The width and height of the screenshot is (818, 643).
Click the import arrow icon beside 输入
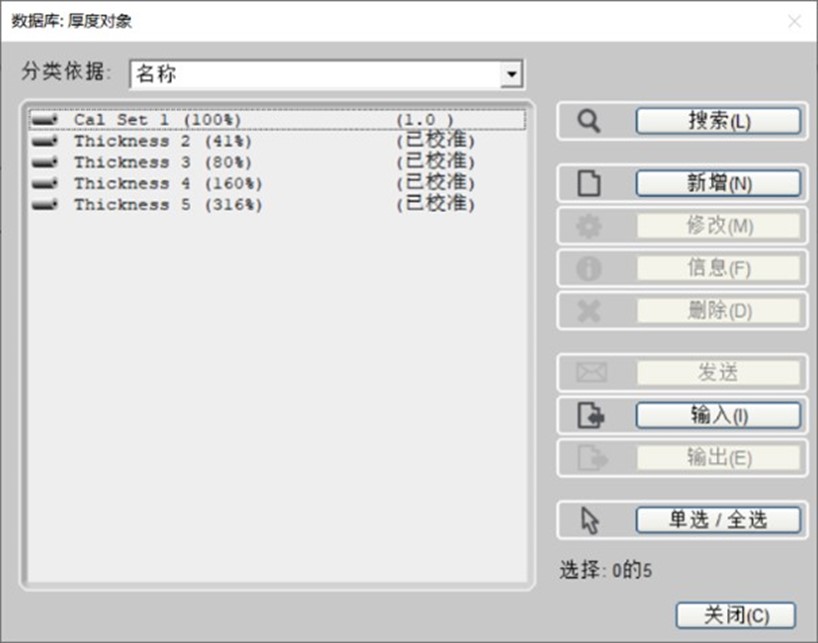(x=590, y=415)
